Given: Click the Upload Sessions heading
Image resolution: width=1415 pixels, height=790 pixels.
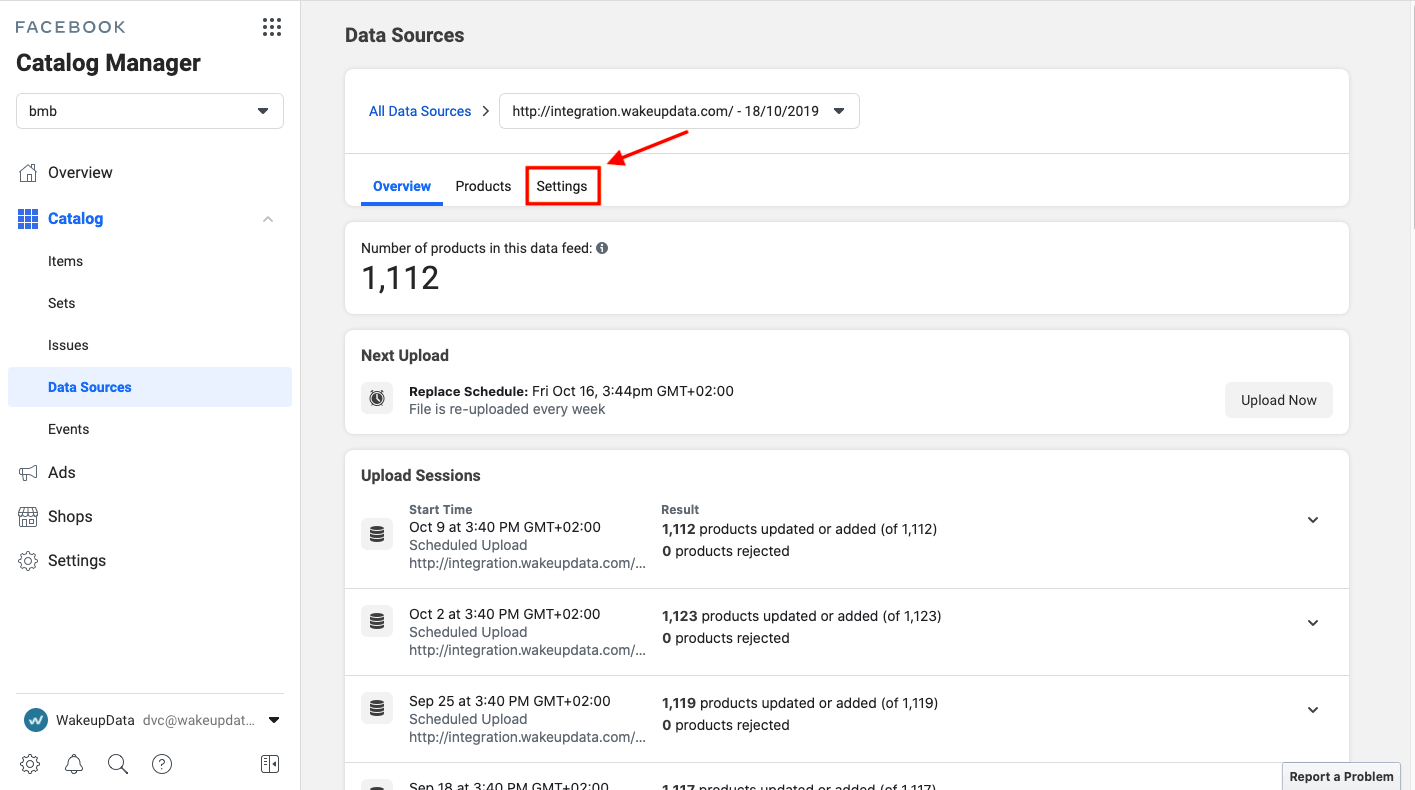Looking at the screenshot, I should pyautogui.click(x=421, y=475).
